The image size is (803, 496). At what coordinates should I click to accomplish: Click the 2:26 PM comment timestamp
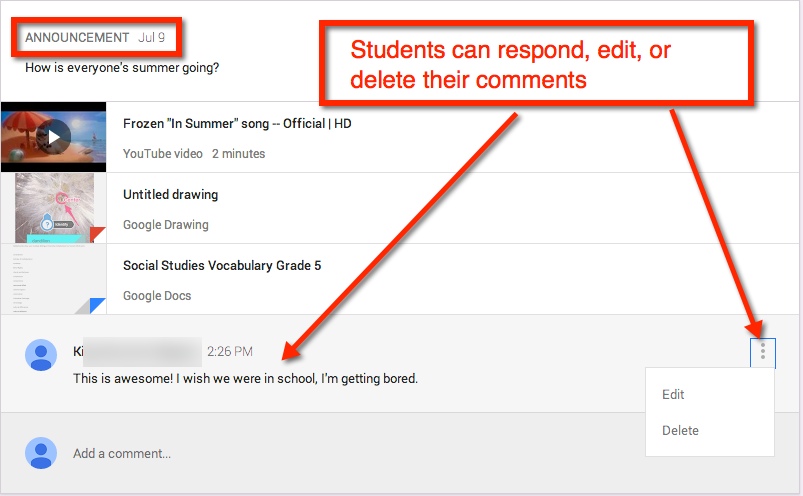pyautogui.click(x=229, y=352)
